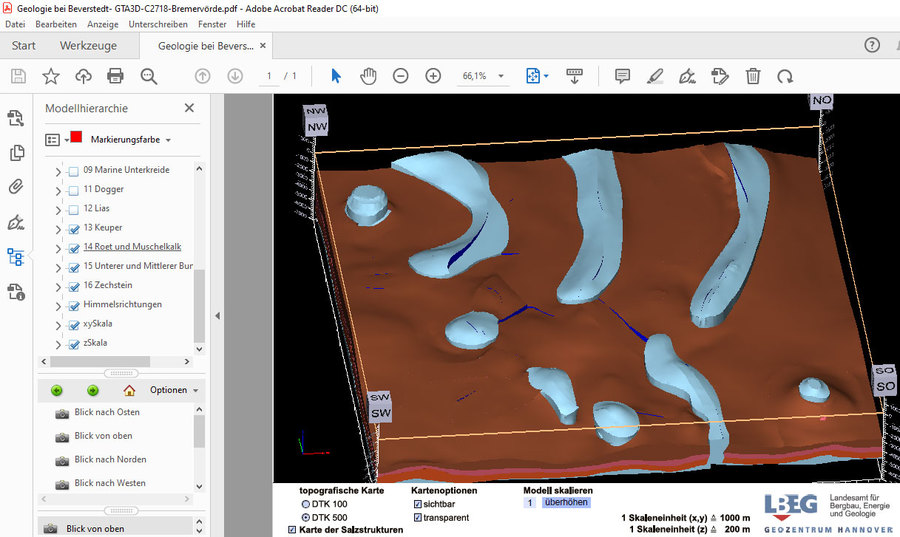This screenshot has width=900, height=537.
Task: Toggle the transparent map option
Action: [x=417, y=518]
